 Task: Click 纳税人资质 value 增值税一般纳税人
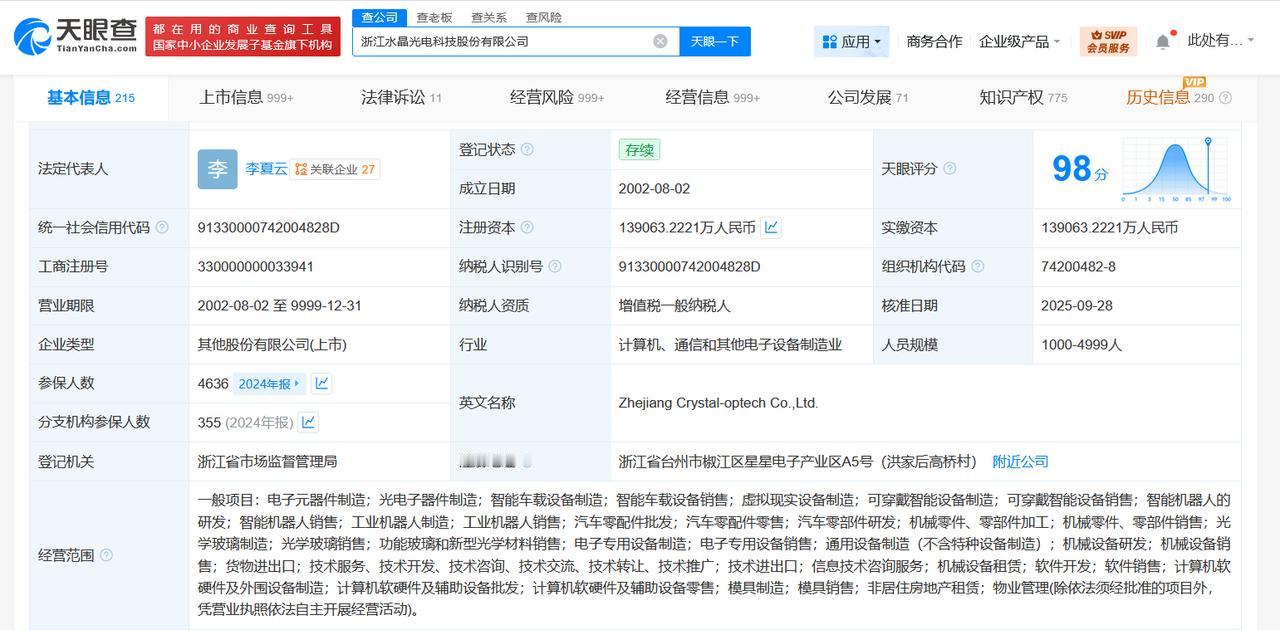coord(674,305)
